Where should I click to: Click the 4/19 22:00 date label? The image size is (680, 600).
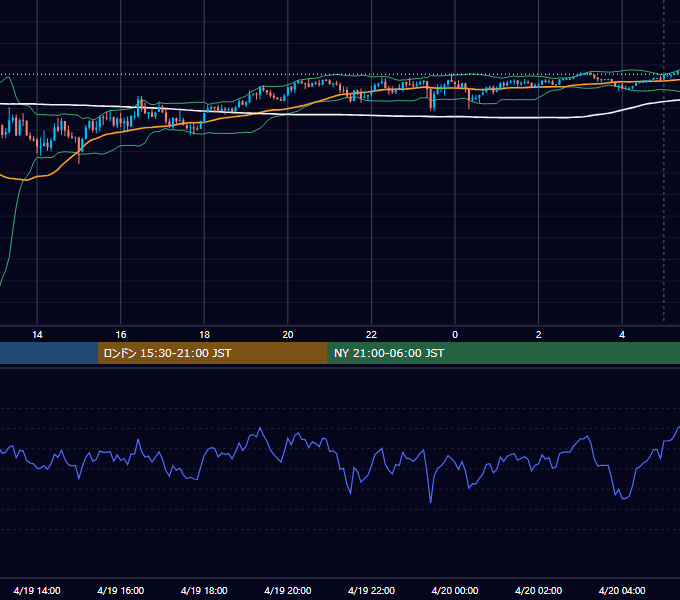[371, 590]
